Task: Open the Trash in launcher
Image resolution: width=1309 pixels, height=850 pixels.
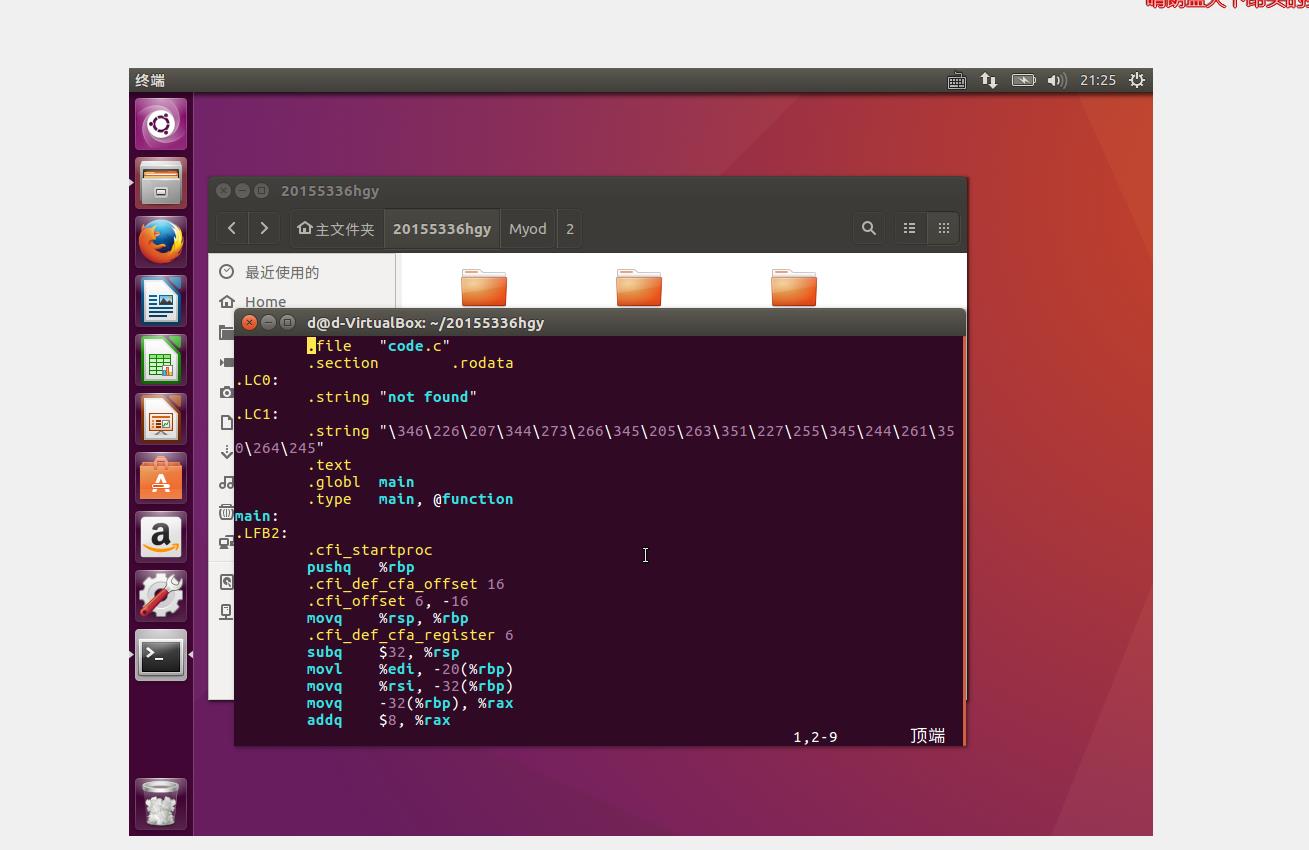Action: click(161, 803)
